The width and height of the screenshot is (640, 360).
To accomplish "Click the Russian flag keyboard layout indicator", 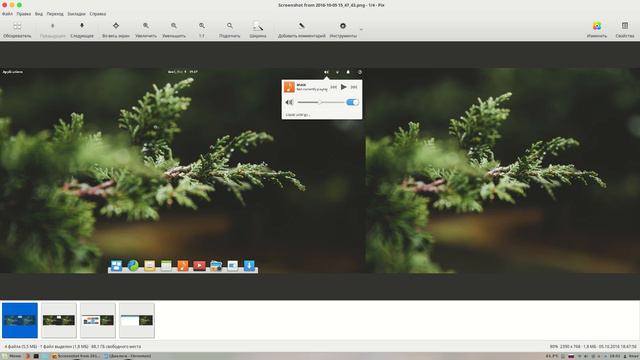I will click(x=571, y=356).
